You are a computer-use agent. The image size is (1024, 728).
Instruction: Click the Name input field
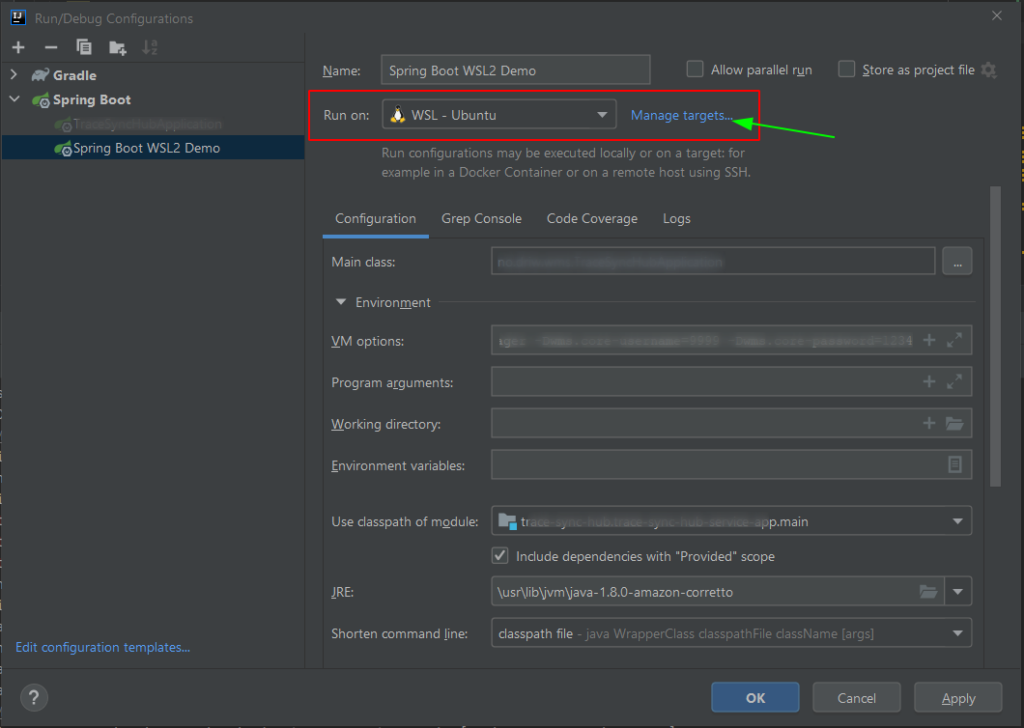(515, 70)
